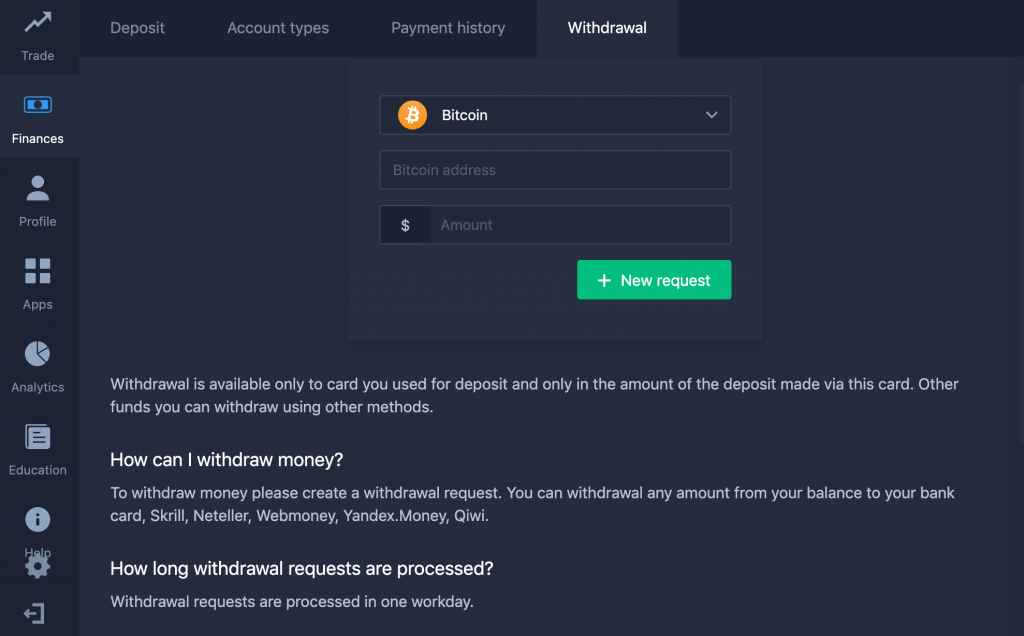The height and width of the screenshot is (636, 1024).
Task: Log out using the exit arrow icon
Action: [35, 613]
